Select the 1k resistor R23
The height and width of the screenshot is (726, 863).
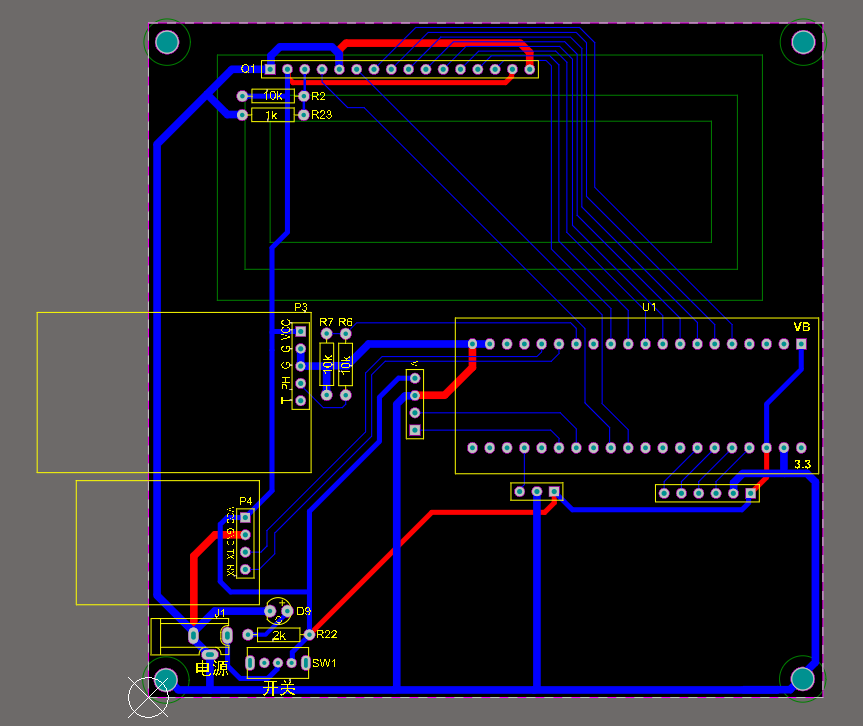[272, 114]
